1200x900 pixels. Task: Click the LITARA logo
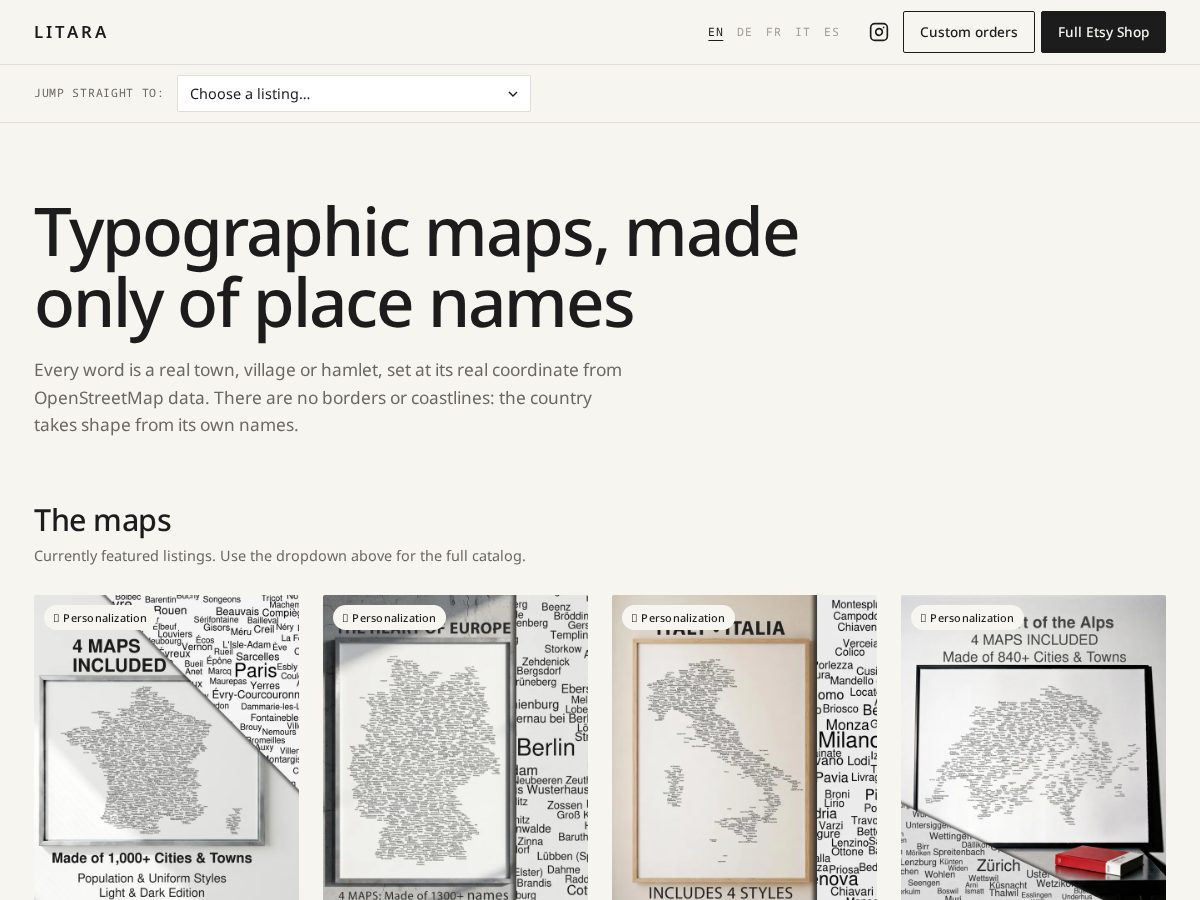71,32
